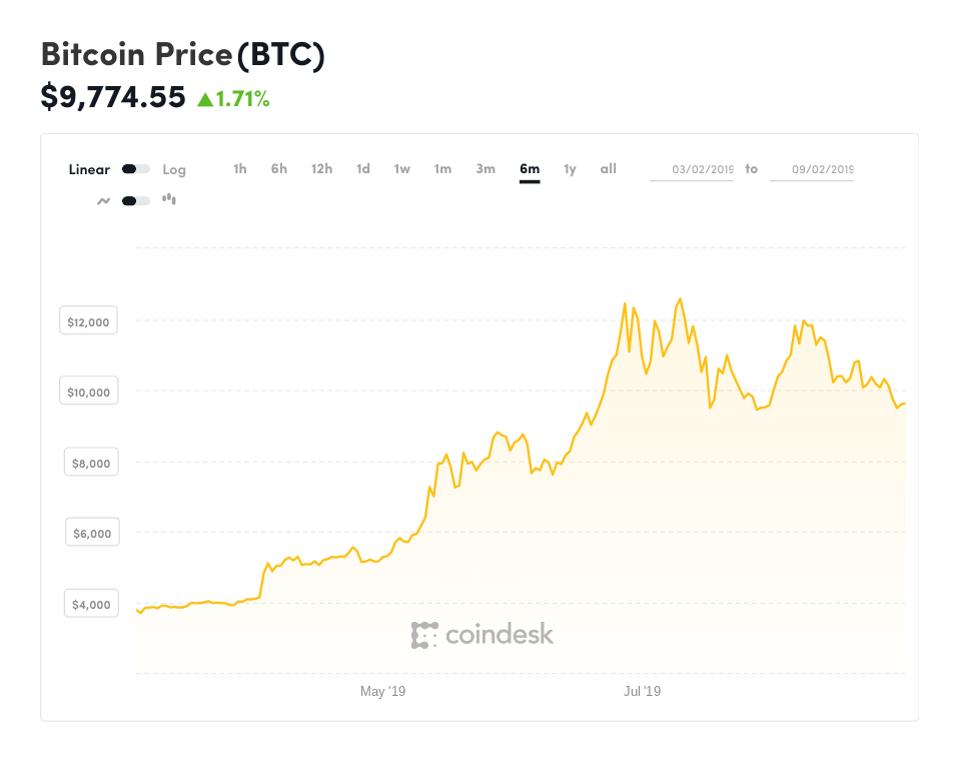Select the 1h time range

pyautogui.click(x=239, y=170)
